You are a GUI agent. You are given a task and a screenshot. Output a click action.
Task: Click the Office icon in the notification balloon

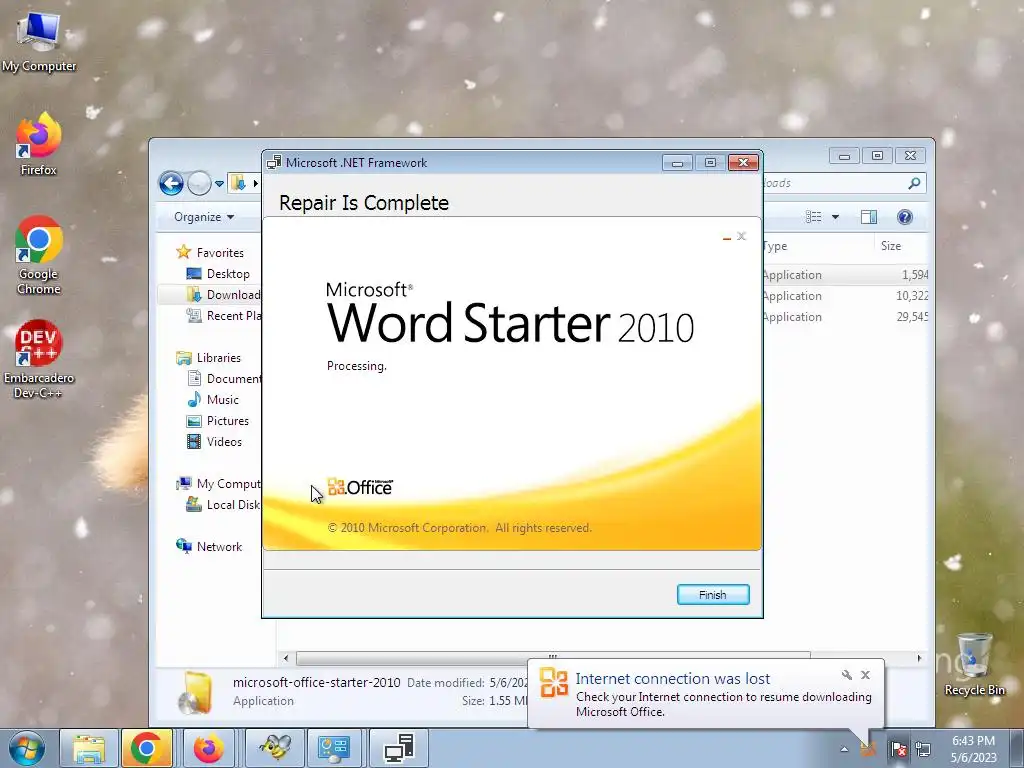tap(554, 683)
